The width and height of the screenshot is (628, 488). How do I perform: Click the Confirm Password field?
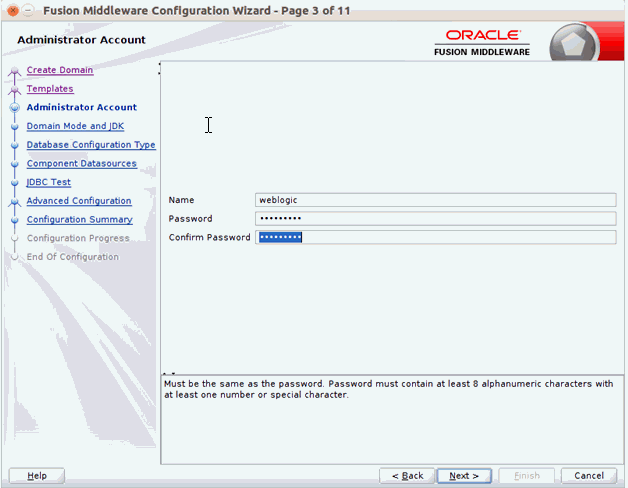click(x=435, y=237)
